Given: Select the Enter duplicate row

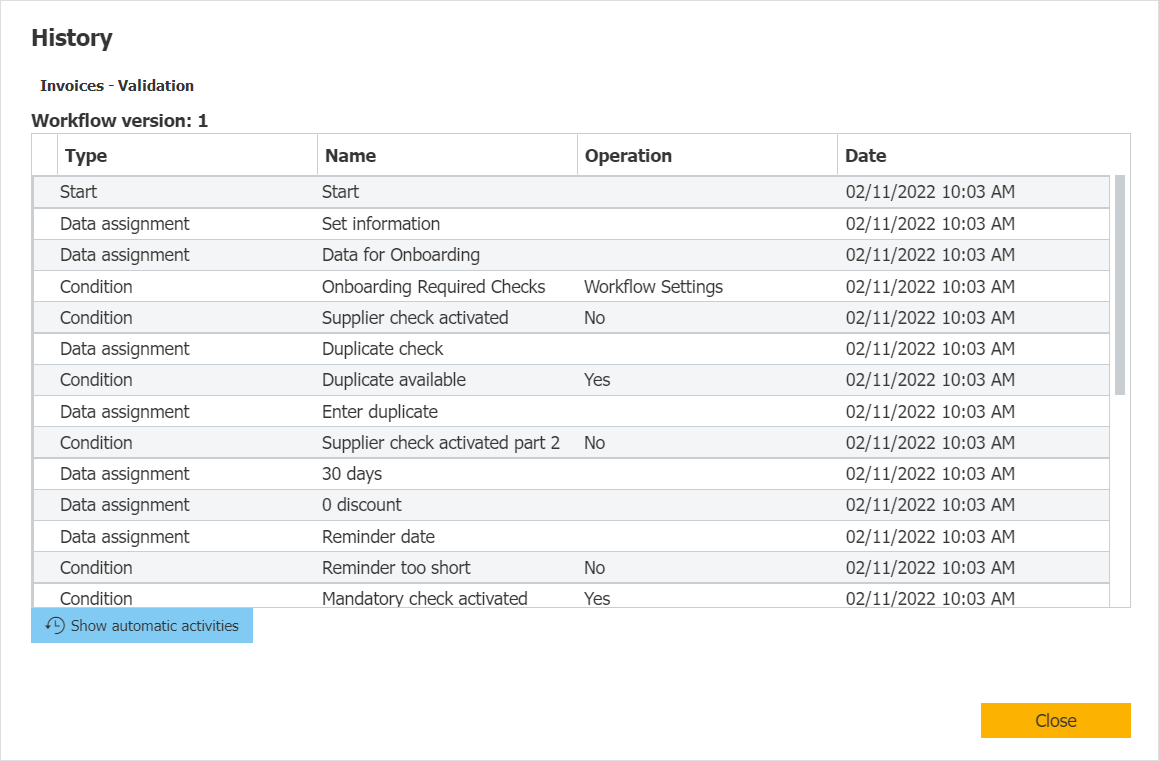Looking at the screenshot, I should tap(379, 412).
